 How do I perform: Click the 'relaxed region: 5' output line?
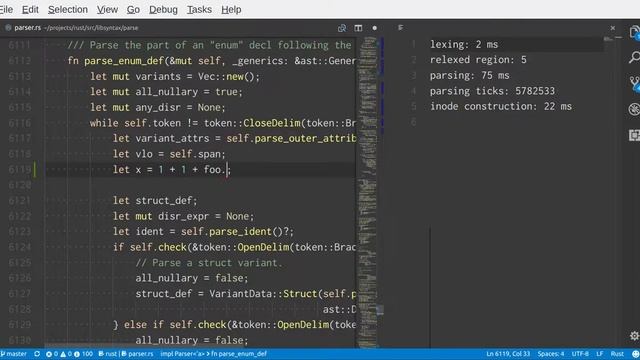click(x=478, y=60)
